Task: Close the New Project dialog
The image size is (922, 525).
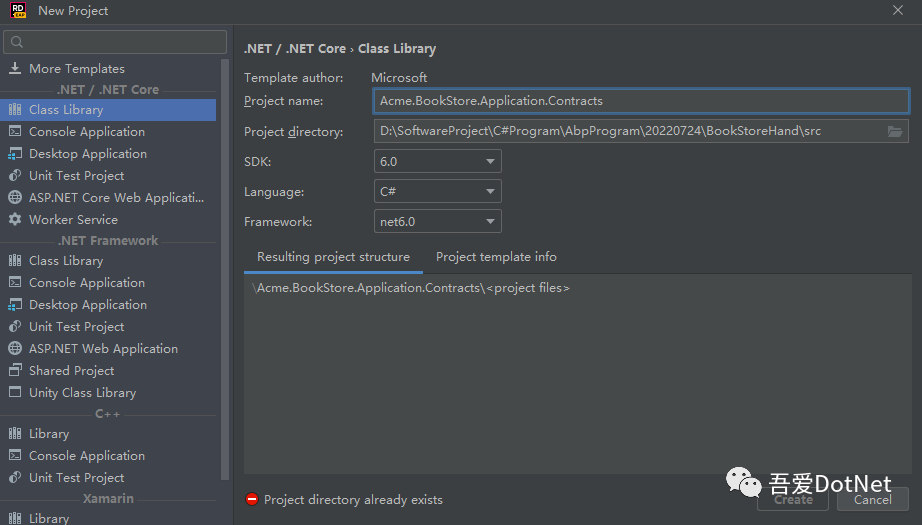Action: (x=898, y=11)
